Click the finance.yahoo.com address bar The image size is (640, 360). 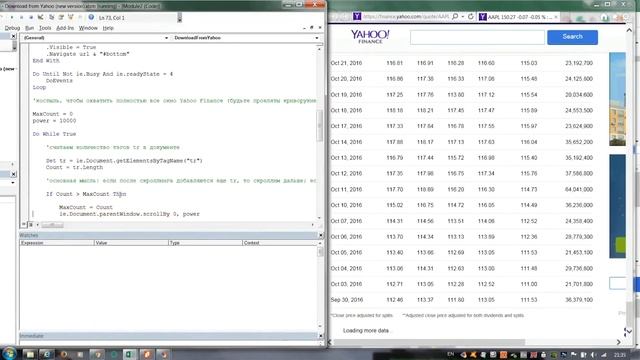coord(406,17)
